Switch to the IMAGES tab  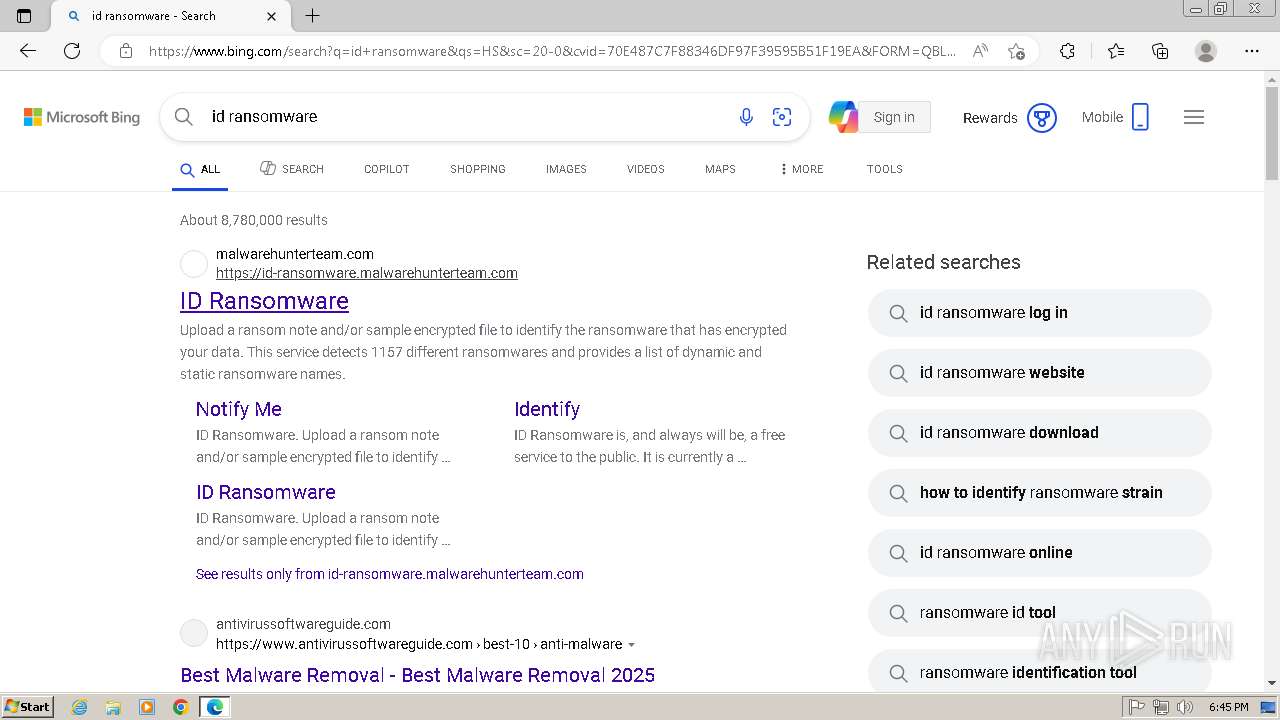click(566, 169)
